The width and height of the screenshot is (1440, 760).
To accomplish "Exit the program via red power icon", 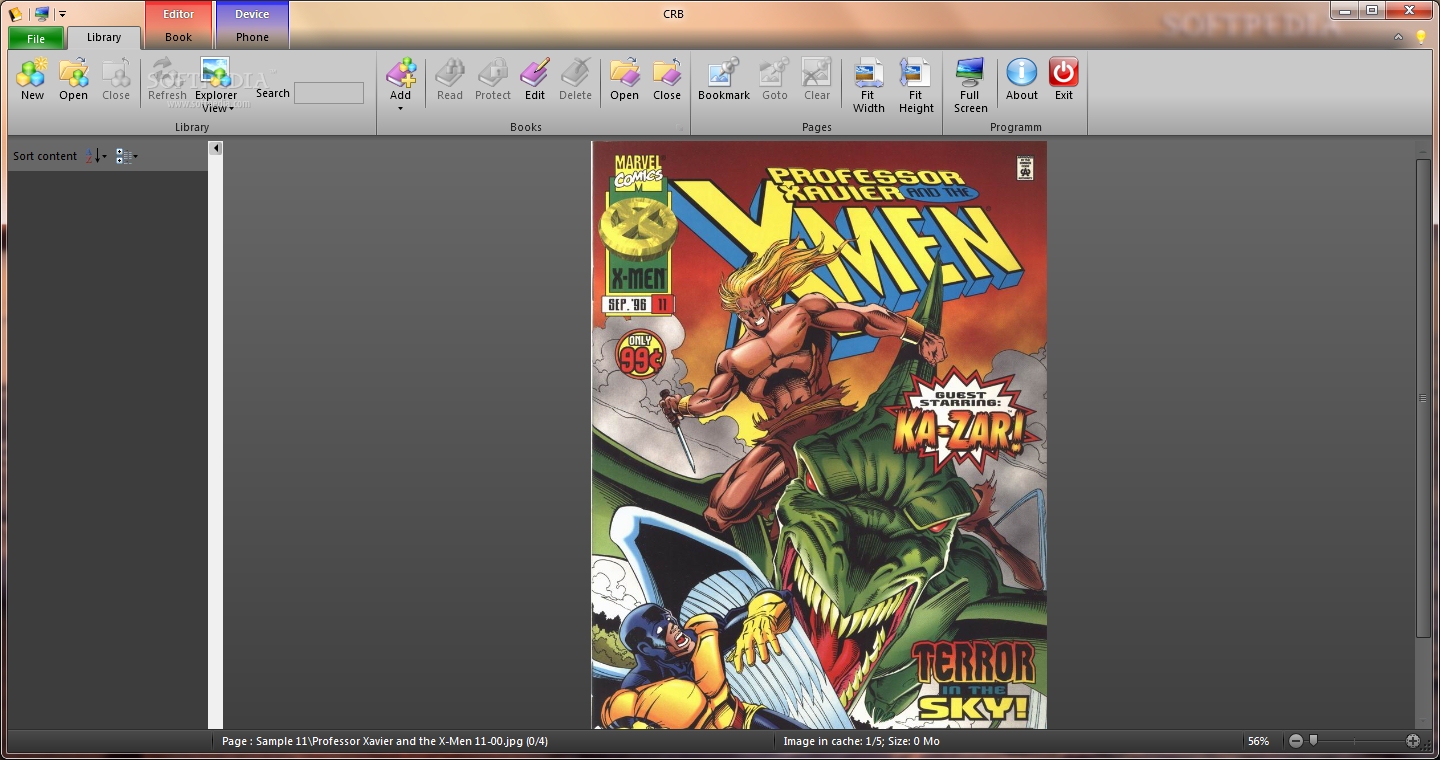I will coord(1063,80).
